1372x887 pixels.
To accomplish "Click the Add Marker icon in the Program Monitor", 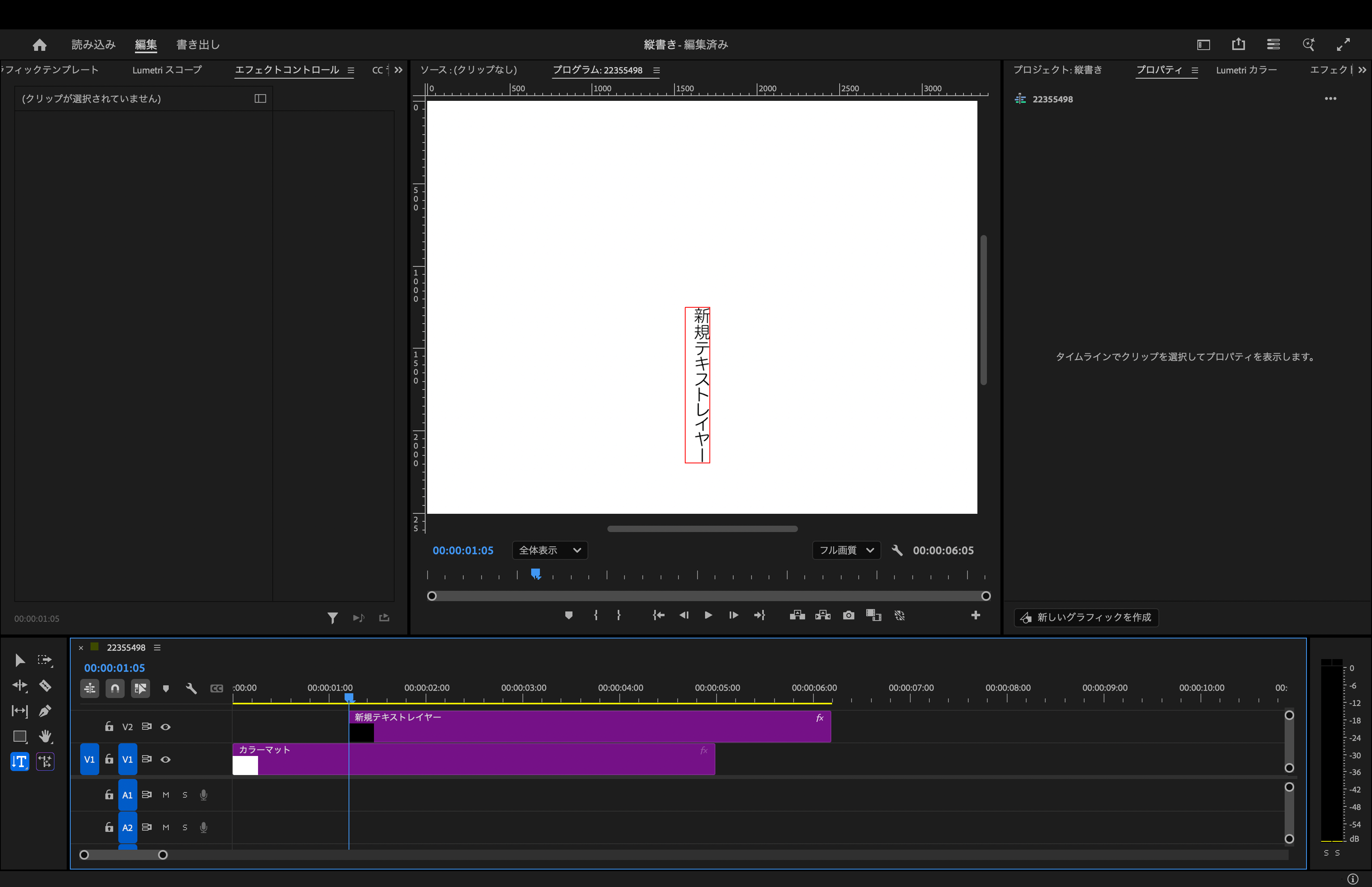I will pos(568,615).
